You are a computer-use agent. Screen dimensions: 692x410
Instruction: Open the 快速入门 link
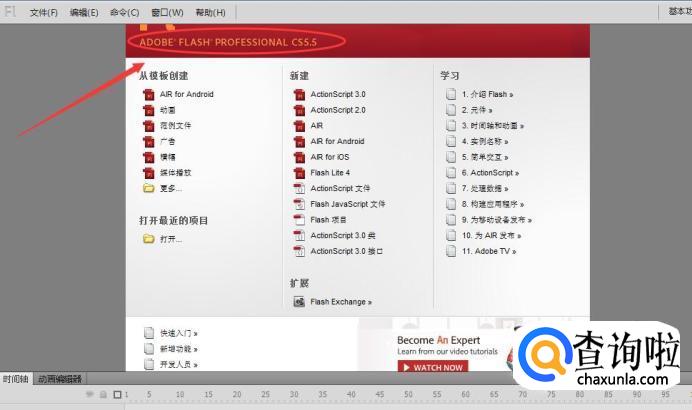coord(179,333)
